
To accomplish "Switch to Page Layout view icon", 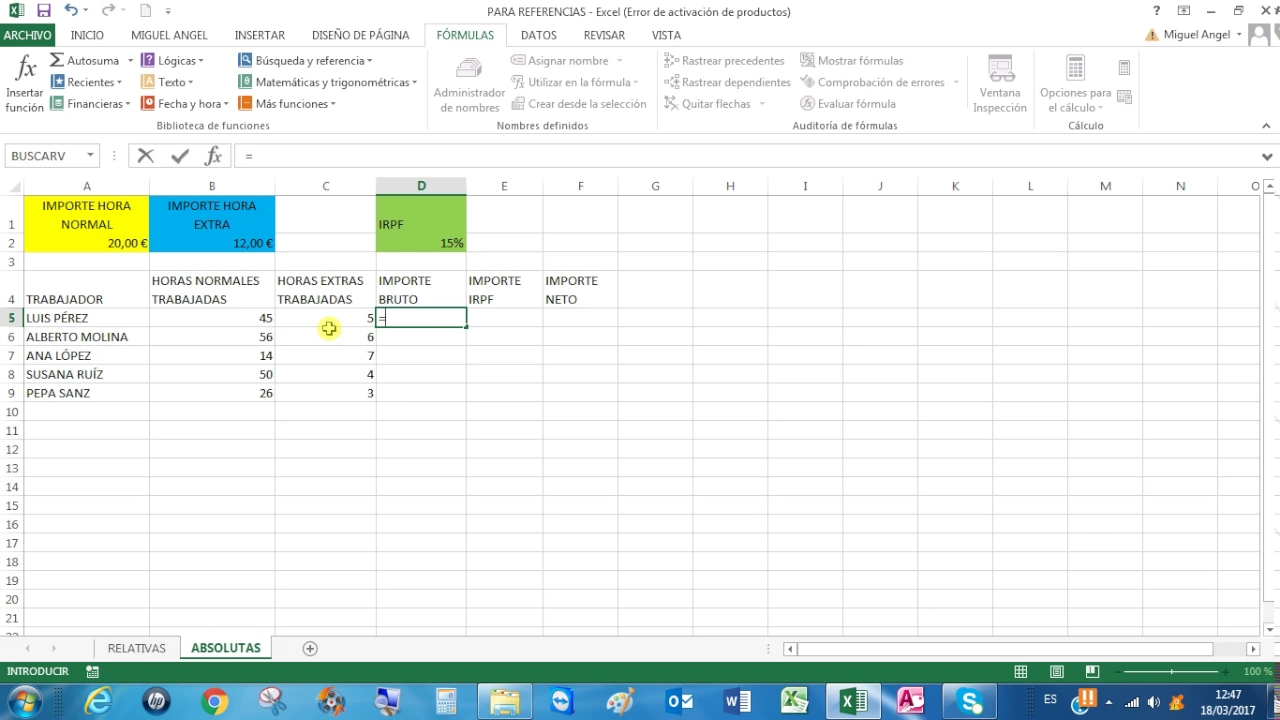I will [1056, 672].
